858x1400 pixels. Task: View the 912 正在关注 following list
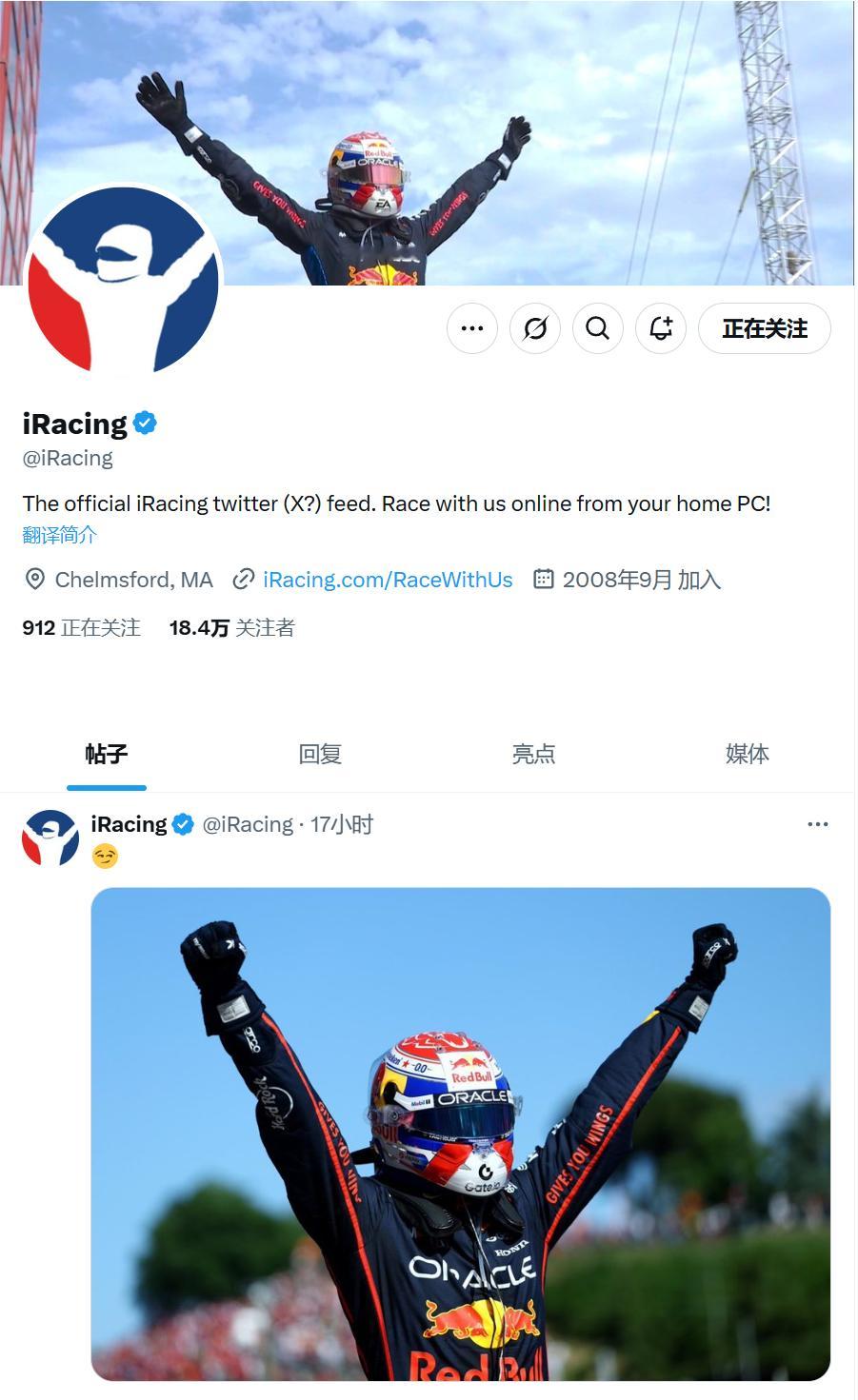click(x=81, y=628)
